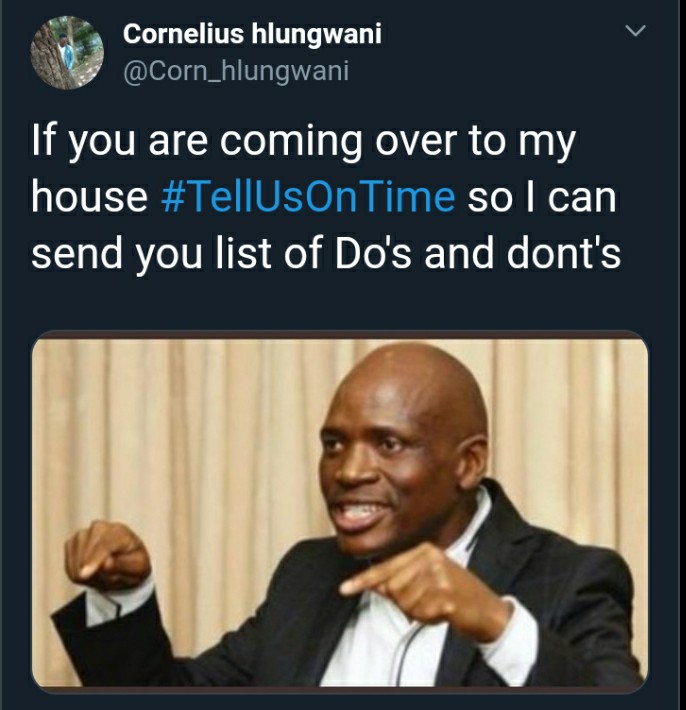Click the words "Do's and" in the tweet
686x710 pixels.
click(x=413, y=253)
